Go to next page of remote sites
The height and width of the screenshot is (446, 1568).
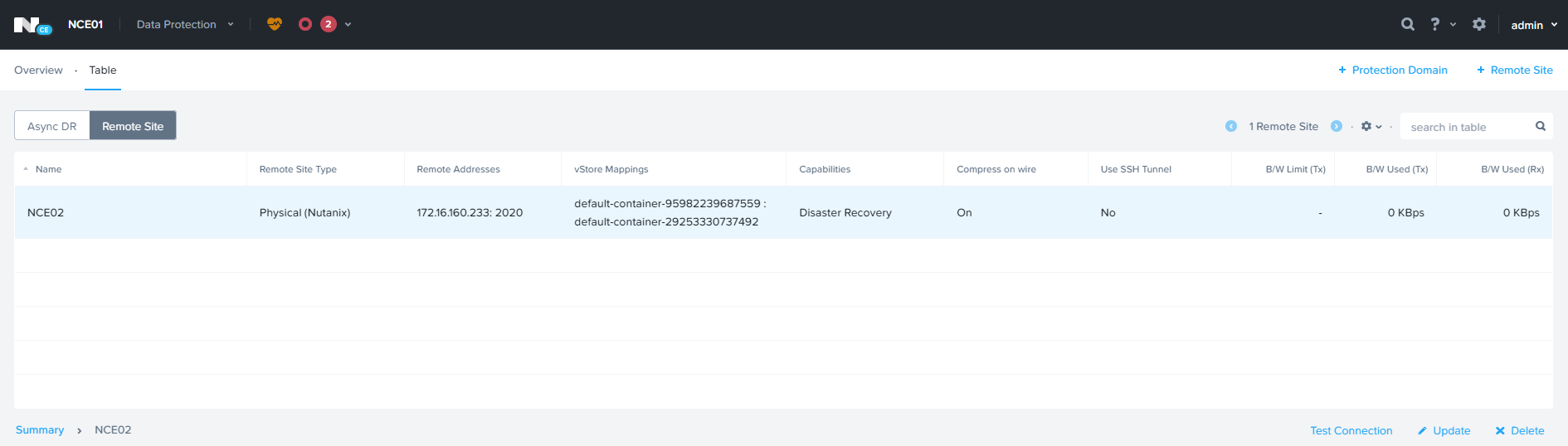tap(1336, 126)
